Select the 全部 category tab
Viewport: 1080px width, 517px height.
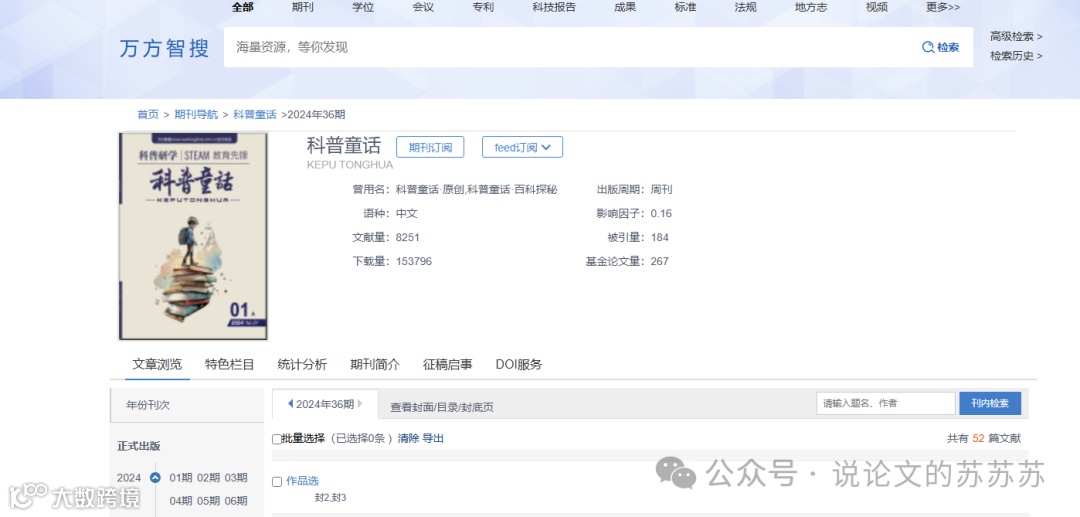coord(242,8)
